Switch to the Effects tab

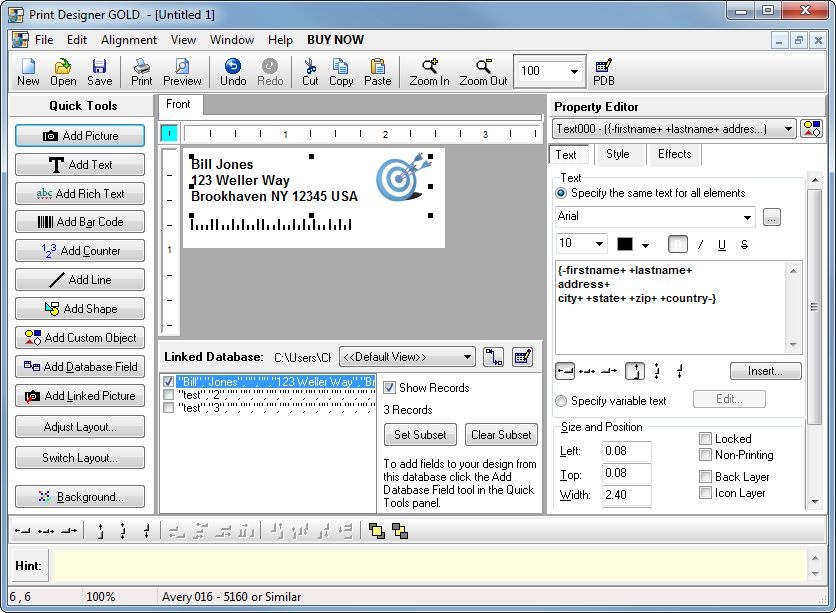coord(674,154)
